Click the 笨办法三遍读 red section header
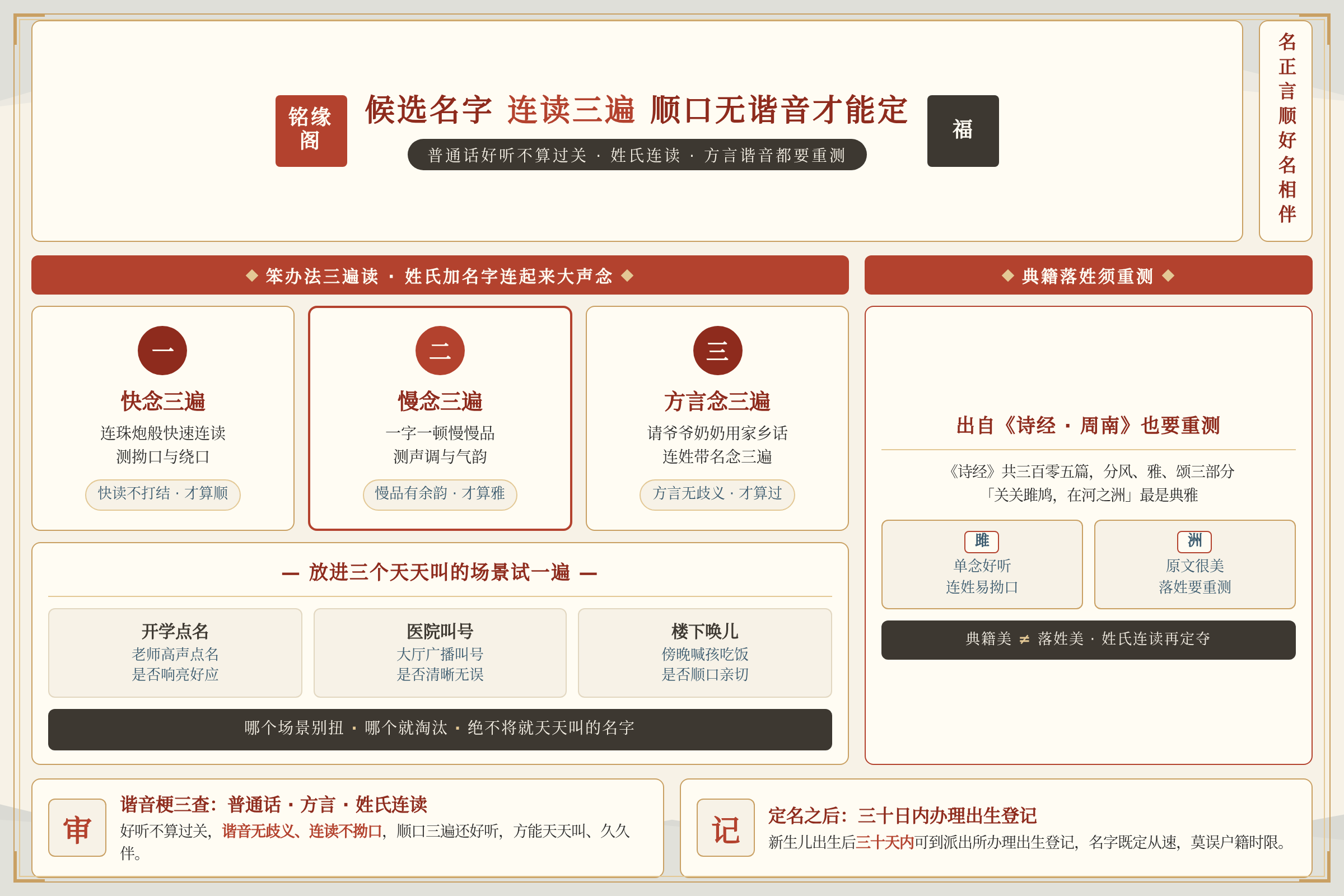1344x896 pixels. (x=440, y=276)
